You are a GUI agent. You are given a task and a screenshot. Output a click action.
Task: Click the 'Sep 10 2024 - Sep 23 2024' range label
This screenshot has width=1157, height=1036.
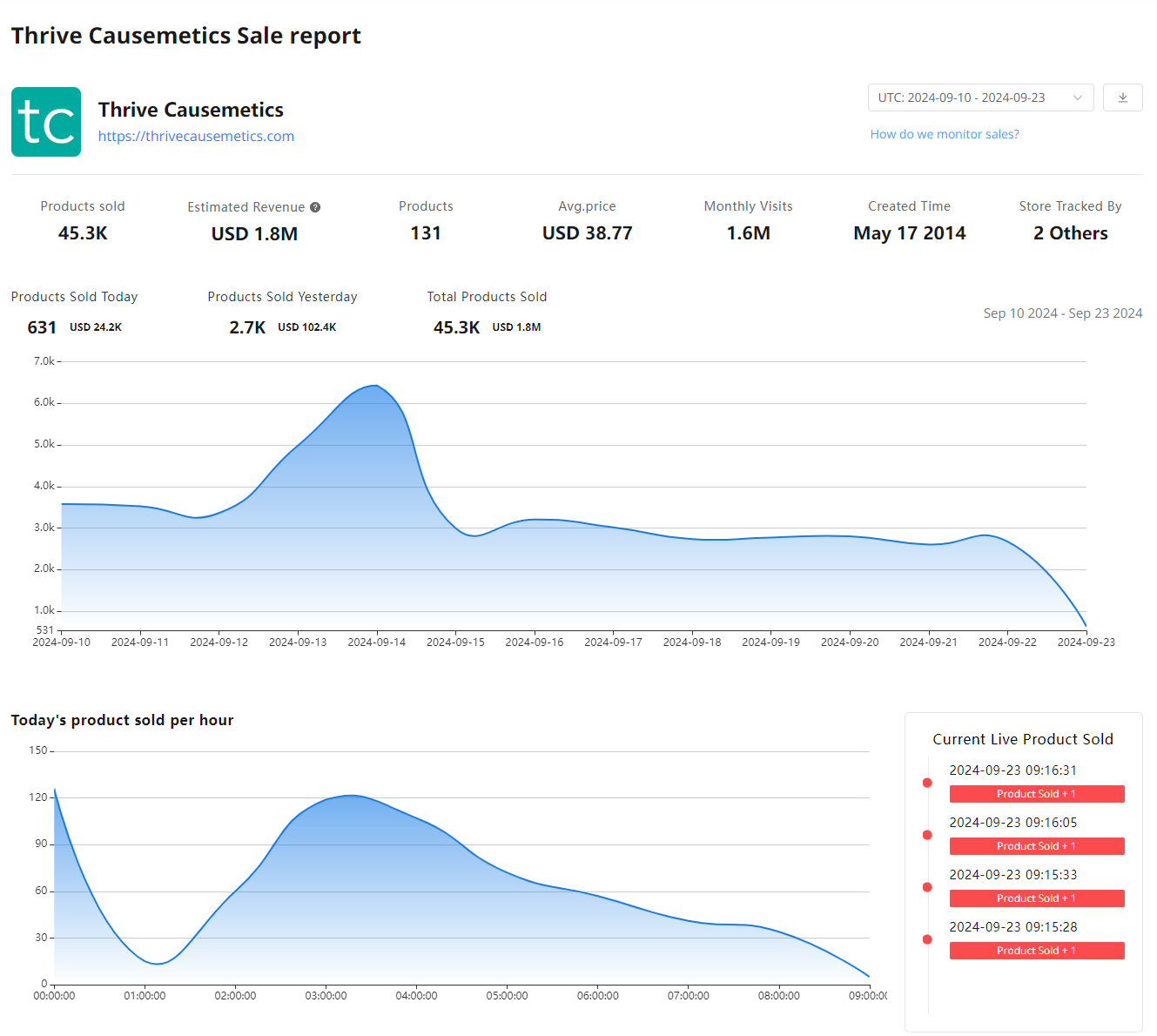pos(1063,313)
